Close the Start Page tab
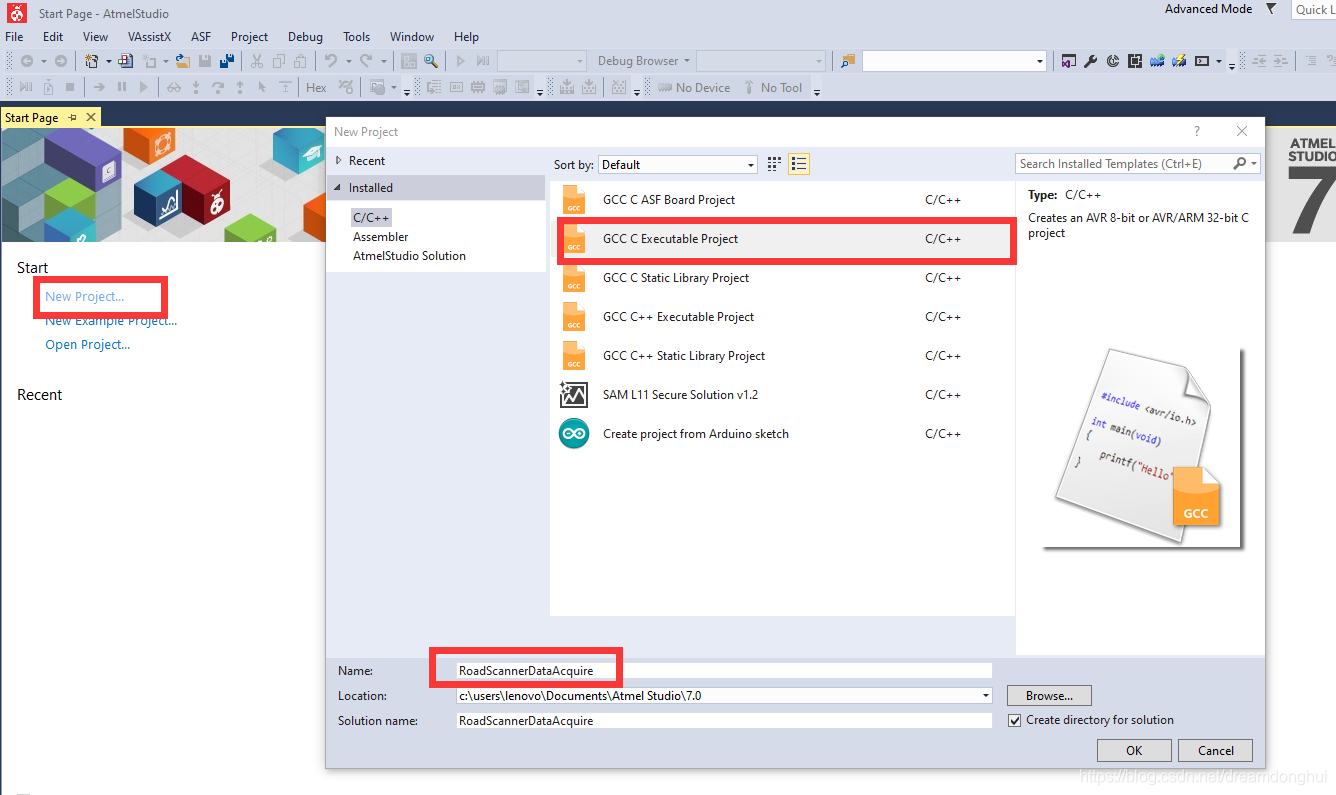 point(91,117)
